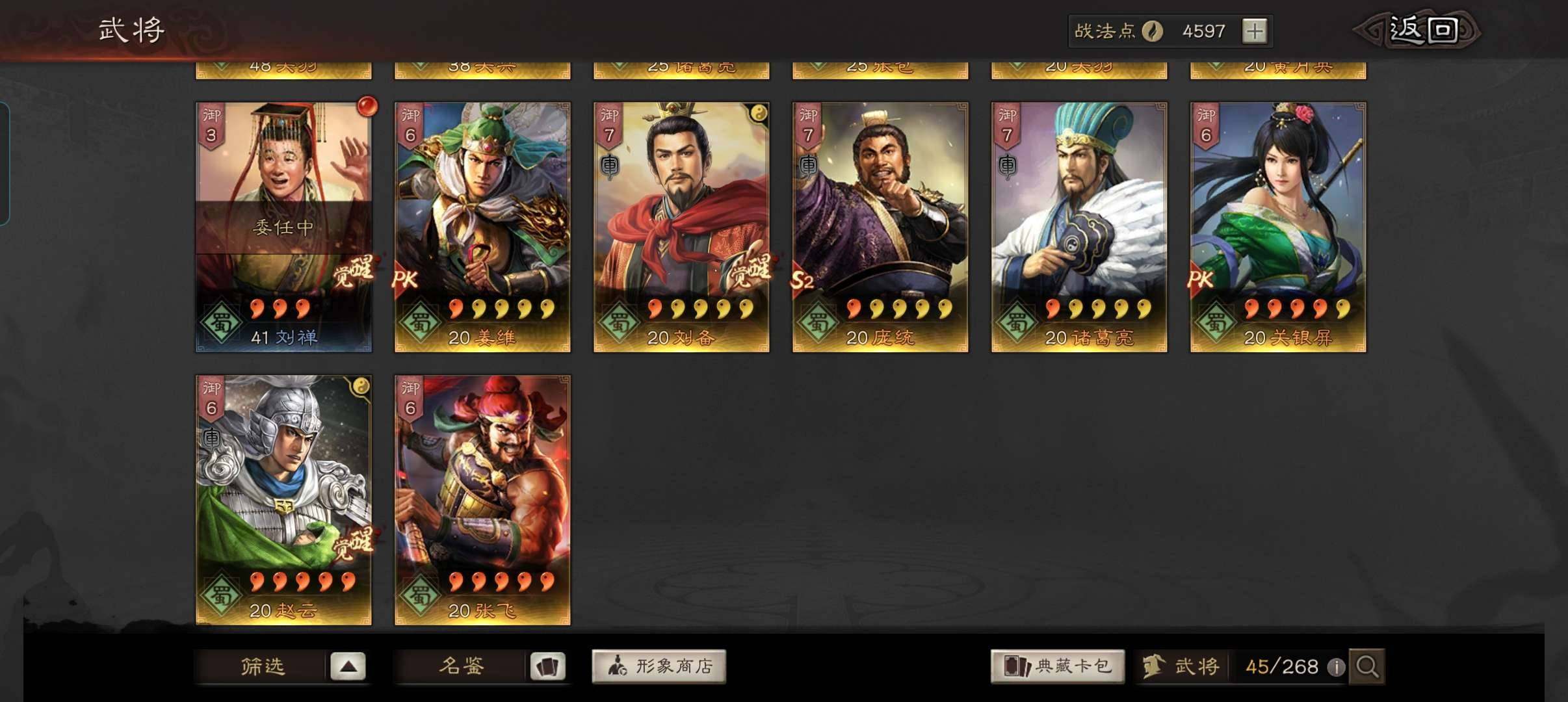Click the 姜维 PK hero card

(482, 227)
